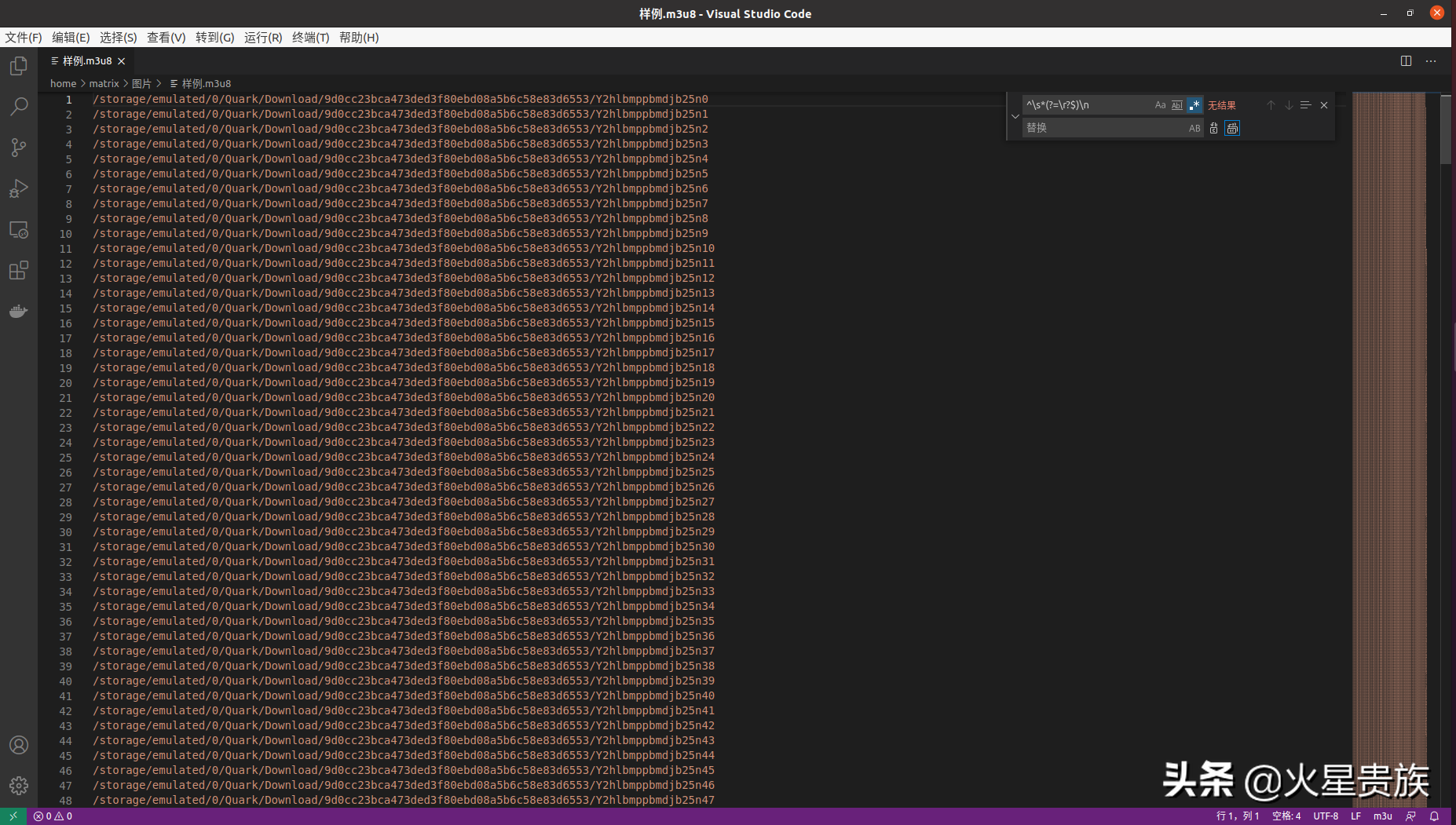Click the UTF-8 encoding selector
Viewport: 1456px width, 825px height.
tap(1326, 816)
